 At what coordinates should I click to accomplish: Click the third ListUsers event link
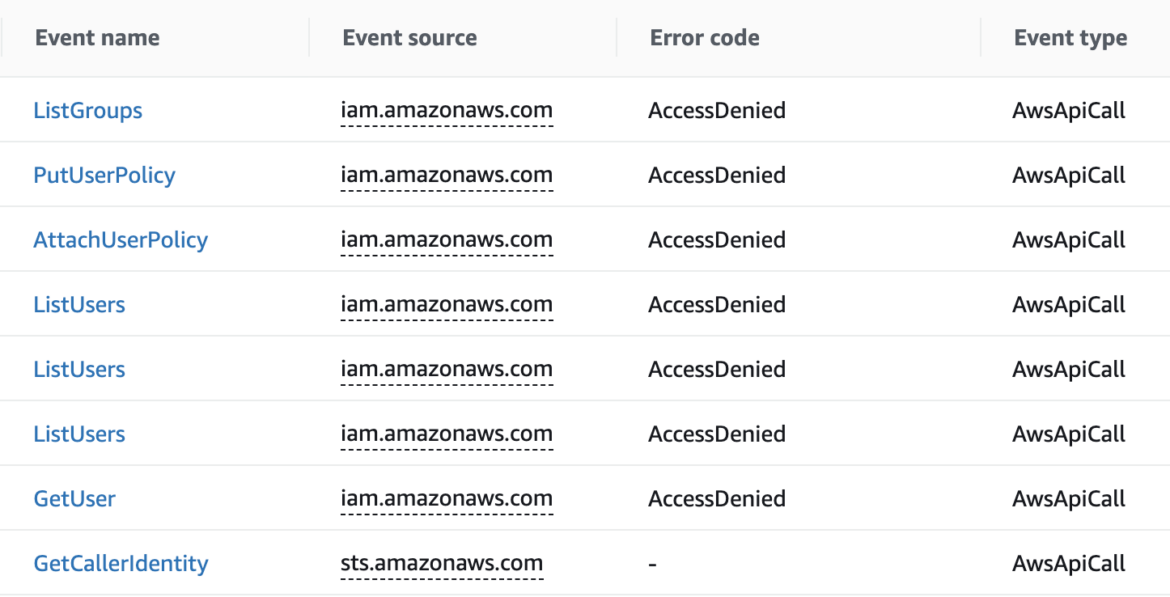click(x=79, y=433)
